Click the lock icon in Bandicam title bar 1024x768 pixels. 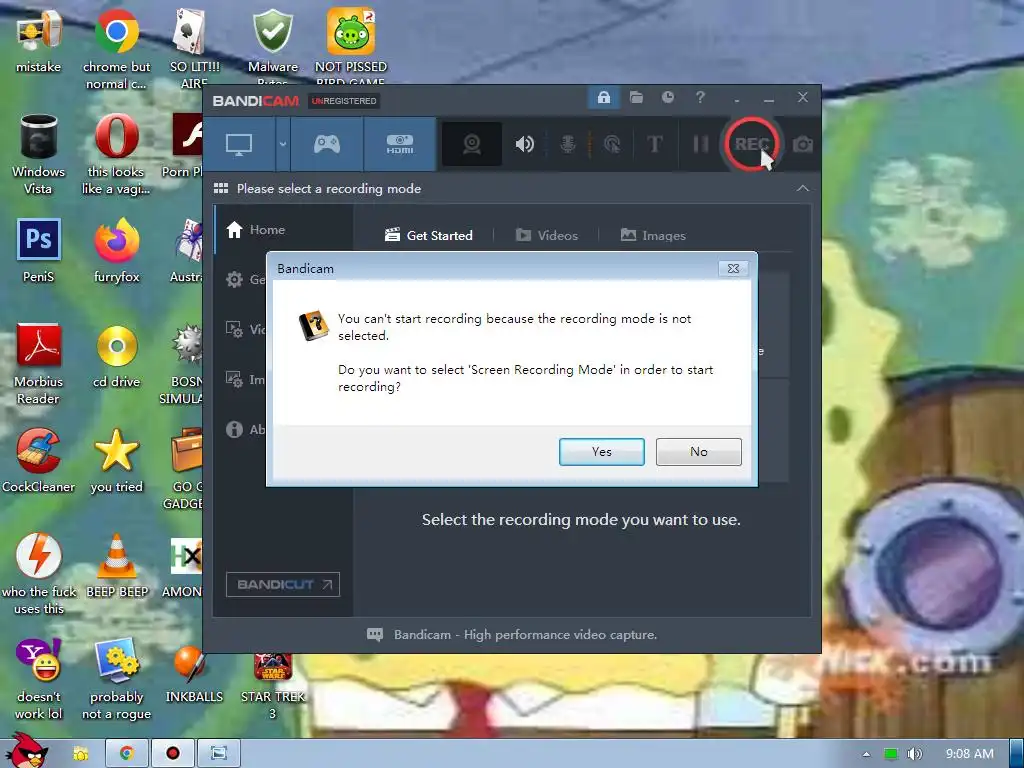pyautogui.click(x=603, y=98)
